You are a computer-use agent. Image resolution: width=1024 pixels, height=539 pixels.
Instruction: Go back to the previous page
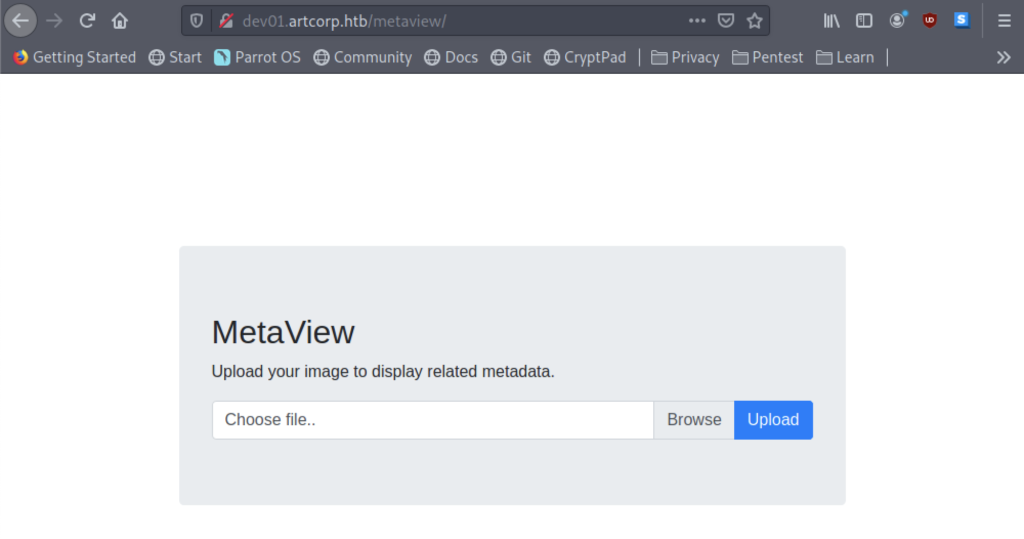coord(20,21)
